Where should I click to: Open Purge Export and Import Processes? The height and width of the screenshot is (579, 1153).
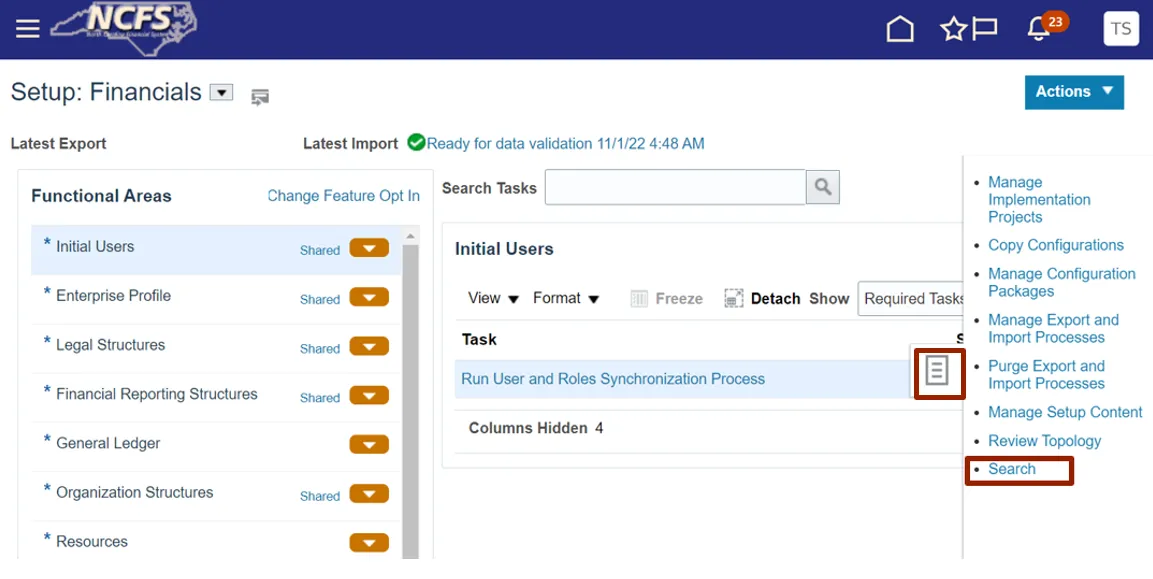pyautogui.click(x=1046, y=374)
